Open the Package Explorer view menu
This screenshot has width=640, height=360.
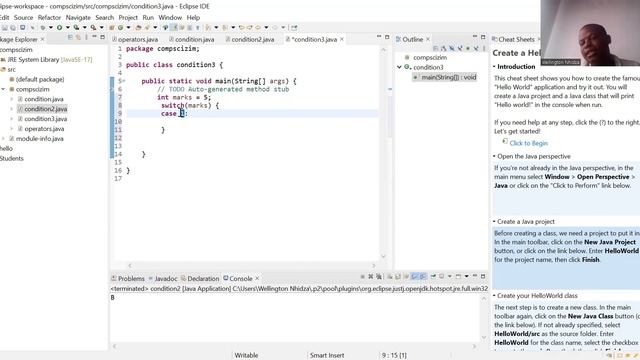click(86, 38)
